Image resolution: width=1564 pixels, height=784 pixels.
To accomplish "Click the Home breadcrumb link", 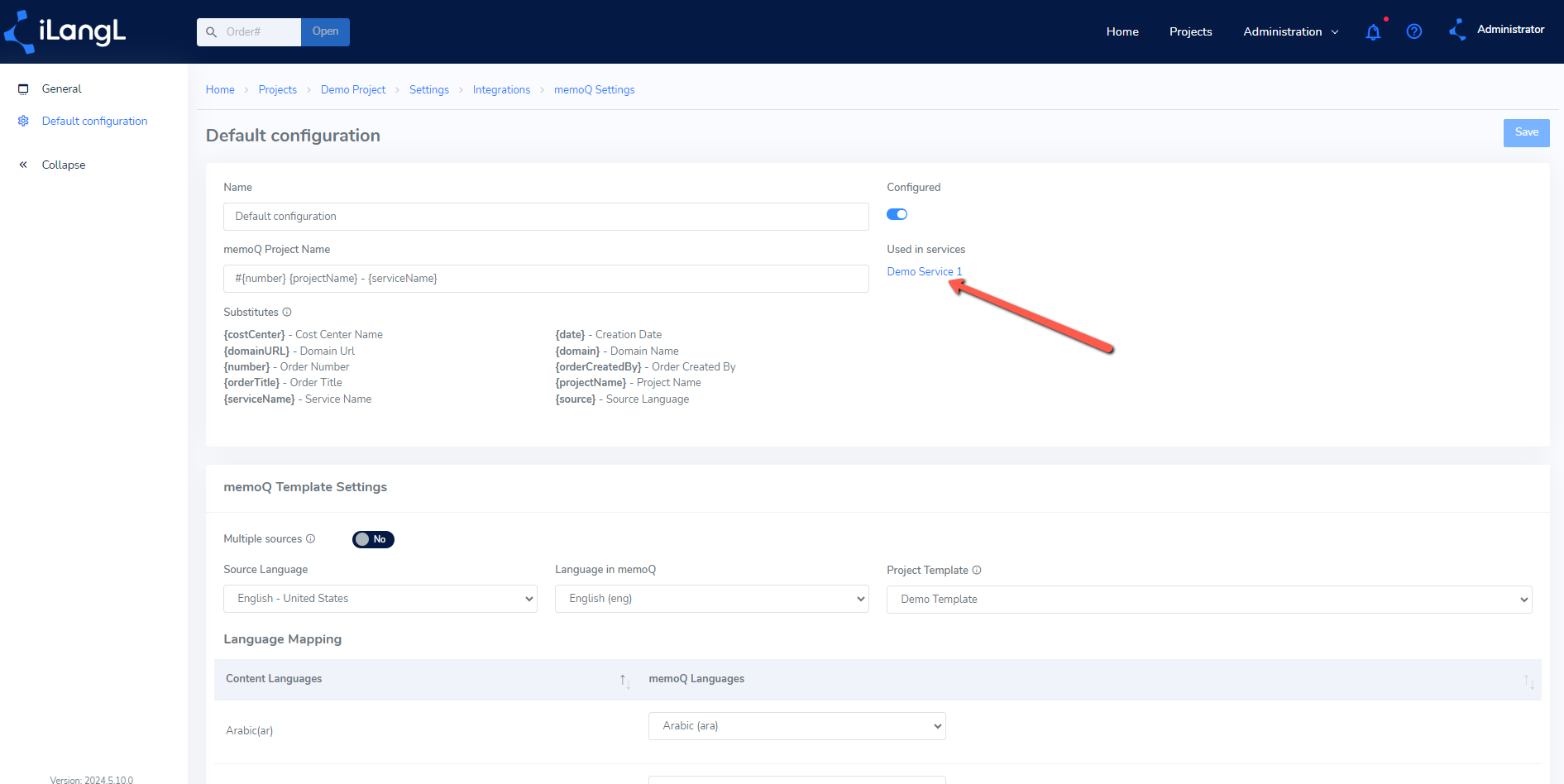I will [220, 89].
